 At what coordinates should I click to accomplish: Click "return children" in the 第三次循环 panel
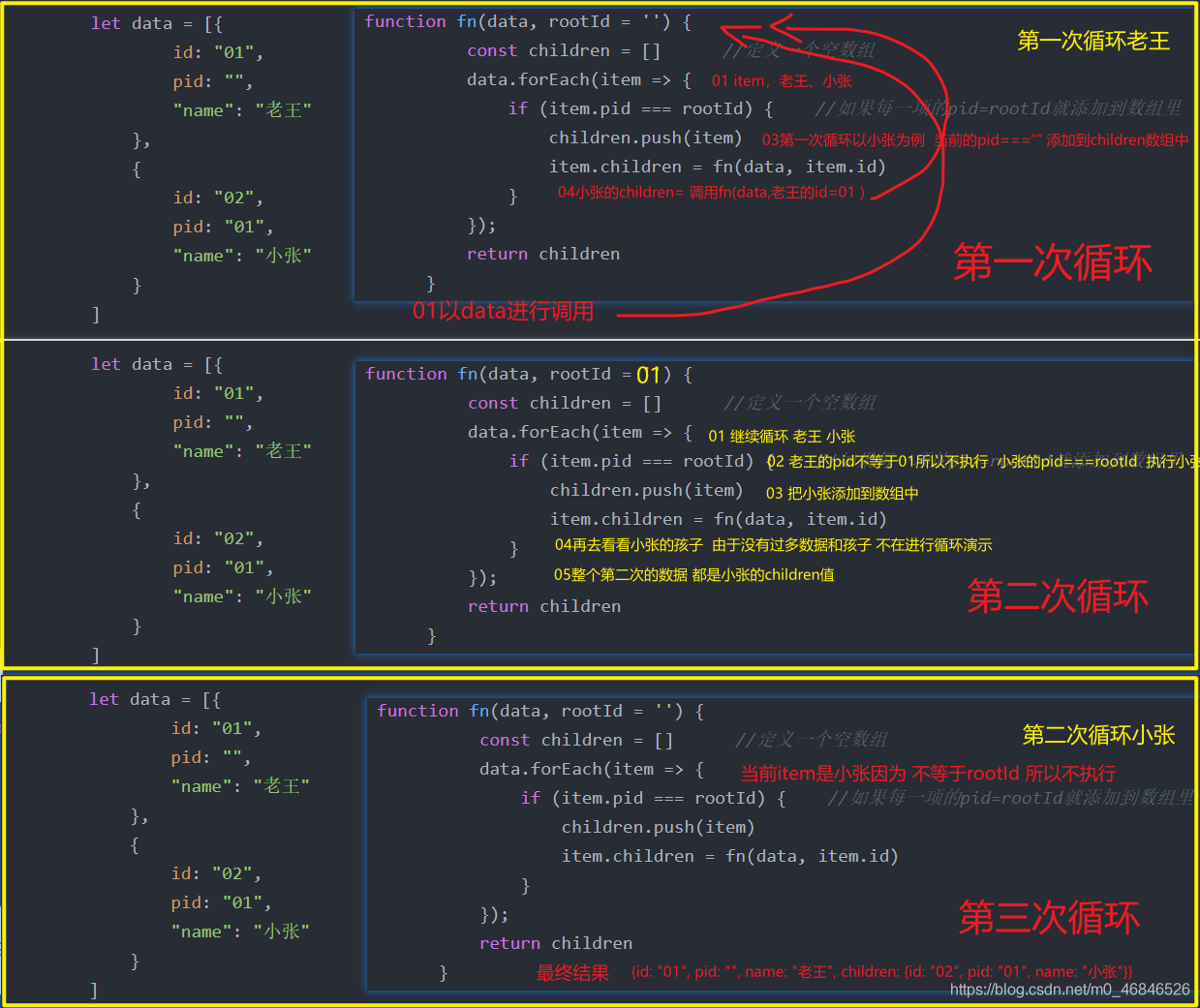click(x=556, y=943)
